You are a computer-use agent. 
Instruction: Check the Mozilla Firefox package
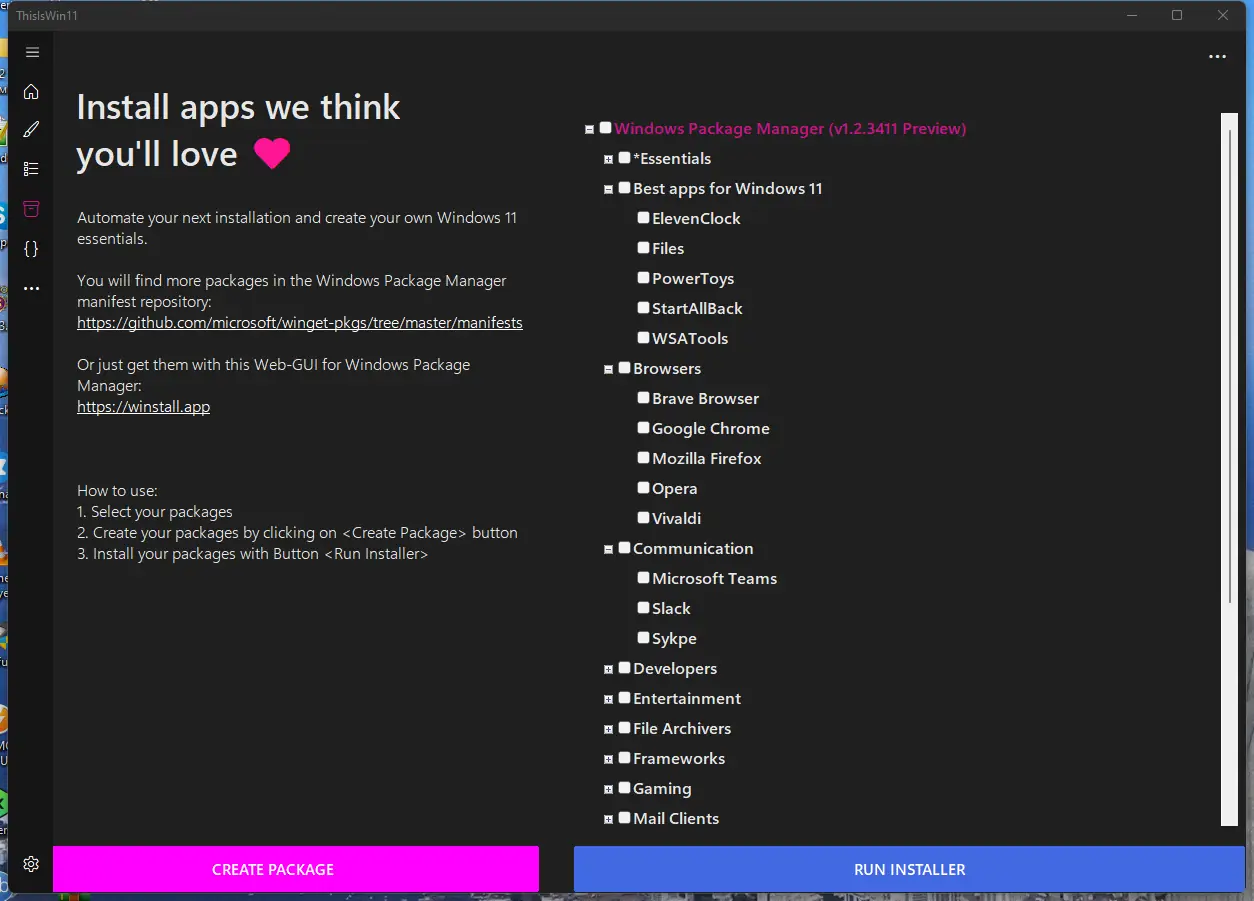[643, 458]
